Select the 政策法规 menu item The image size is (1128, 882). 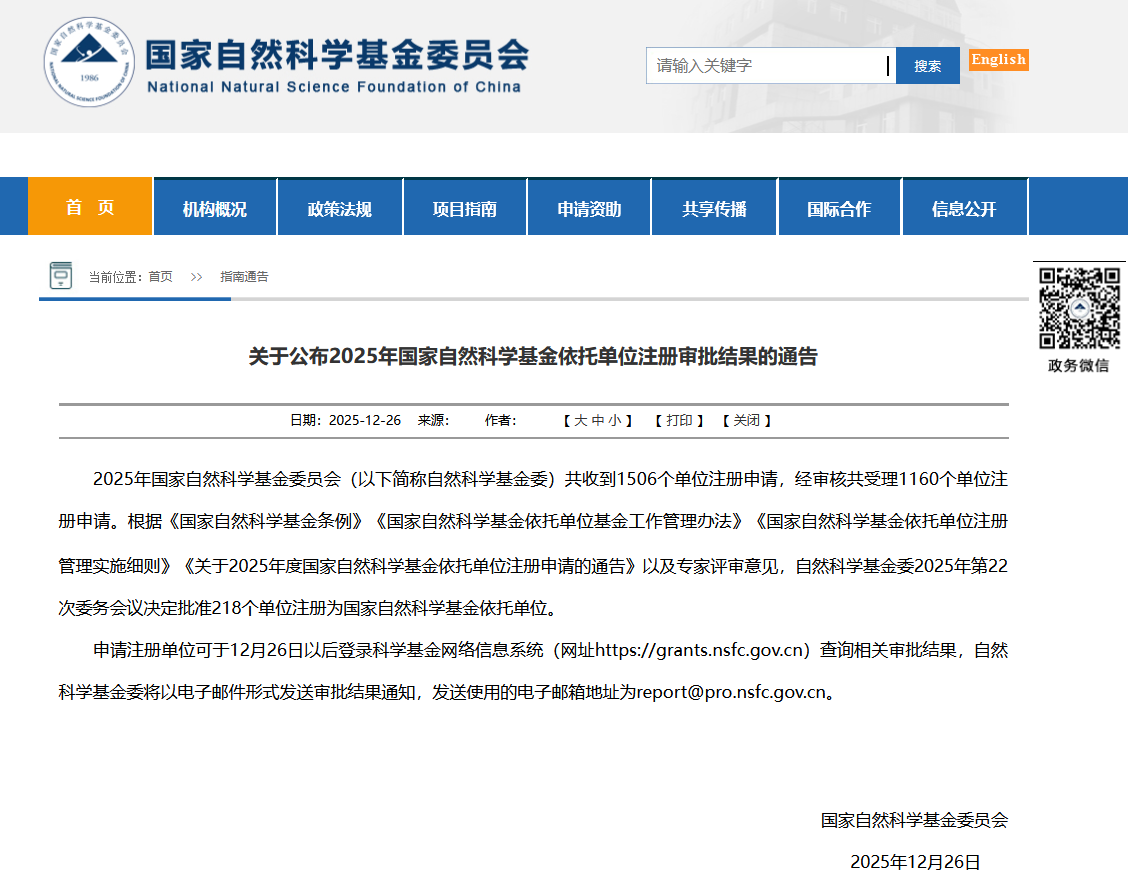pyautogui.click(x=340, y=209)
